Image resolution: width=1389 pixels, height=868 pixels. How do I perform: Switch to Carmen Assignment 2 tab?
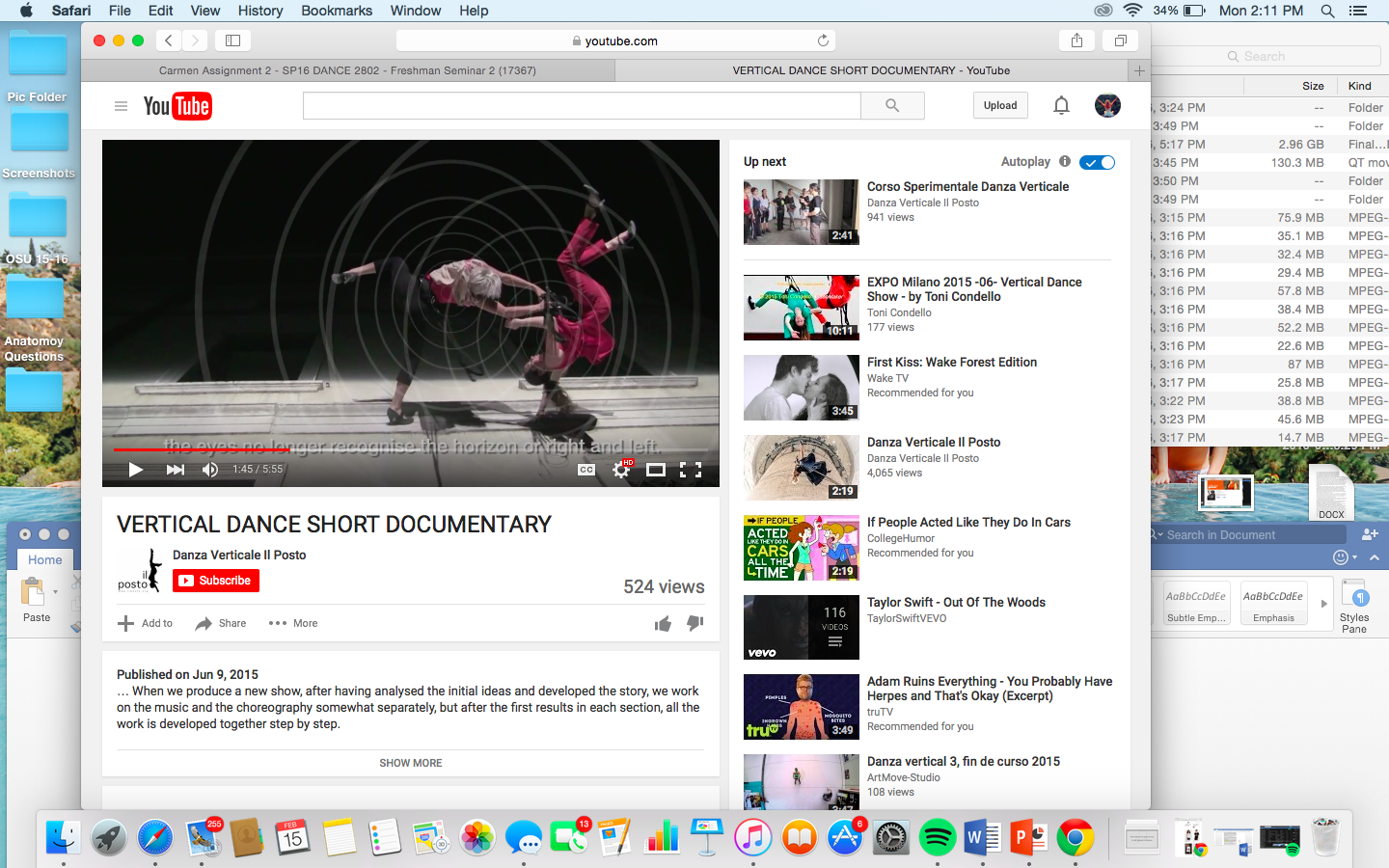coord(347,70)
